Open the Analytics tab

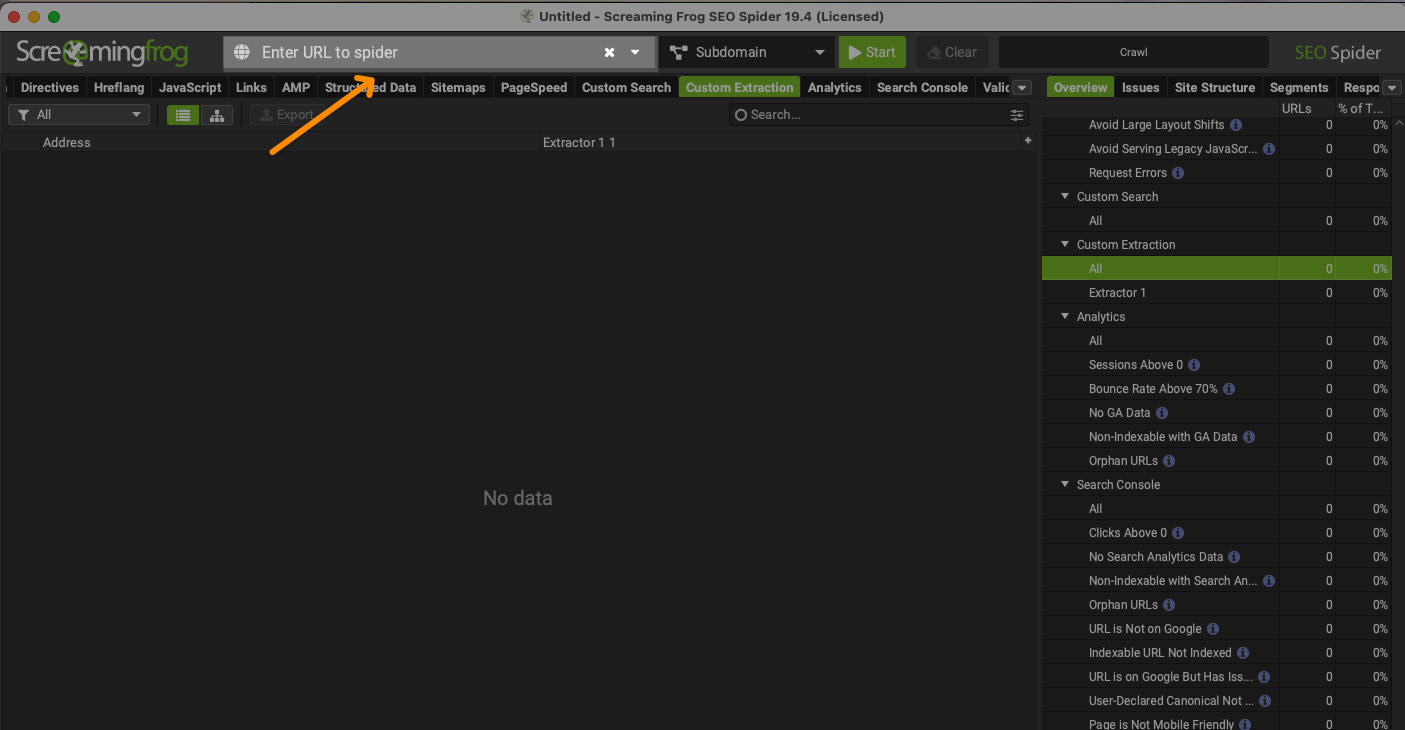(x=835, y=87)
